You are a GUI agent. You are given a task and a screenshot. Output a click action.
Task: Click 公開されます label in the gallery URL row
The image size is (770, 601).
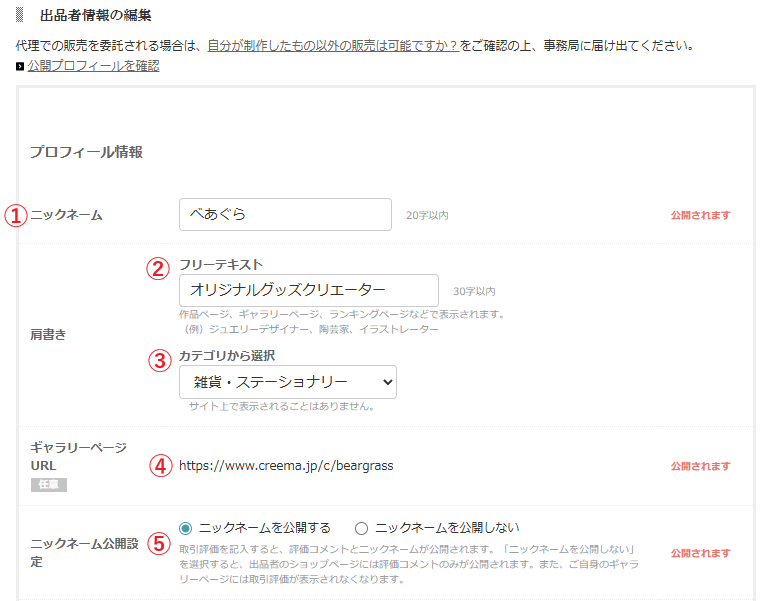click(700, 466)
